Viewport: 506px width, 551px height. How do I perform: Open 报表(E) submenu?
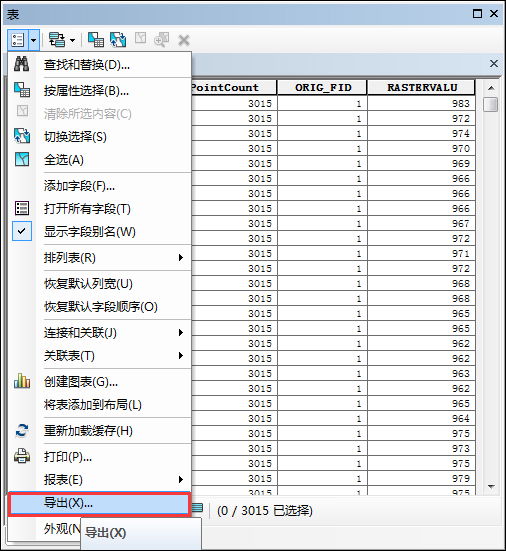click(99, 480)
